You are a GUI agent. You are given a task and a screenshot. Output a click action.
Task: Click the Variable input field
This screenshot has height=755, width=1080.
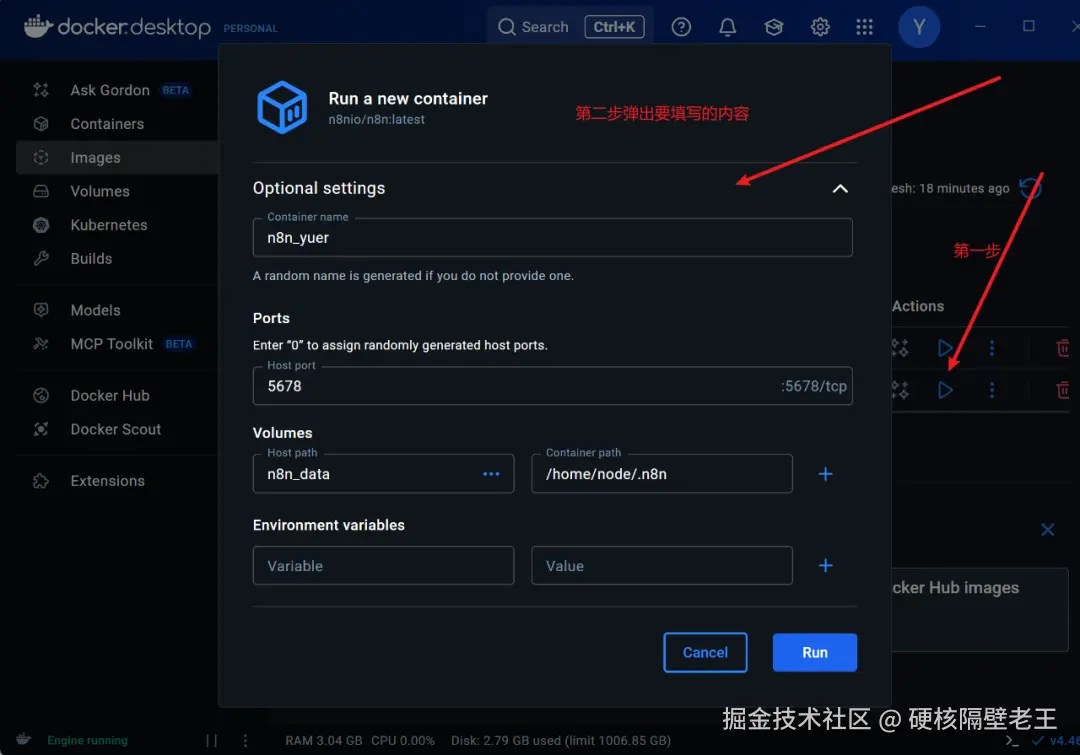pos(384,566)
